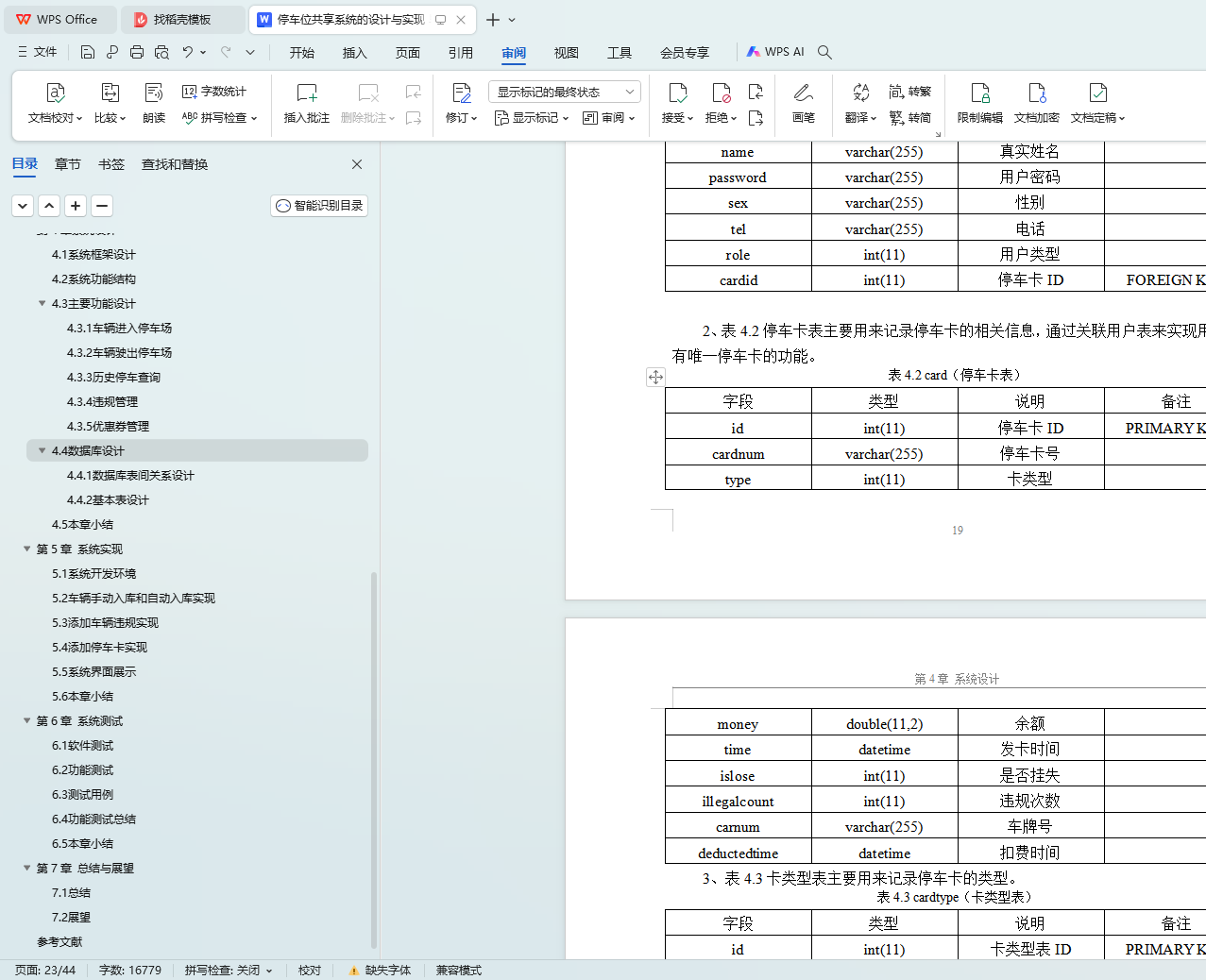Convert to traditional with 简转繁
1206x980 pixels.
pyautogui.click(x=910, y=92)
